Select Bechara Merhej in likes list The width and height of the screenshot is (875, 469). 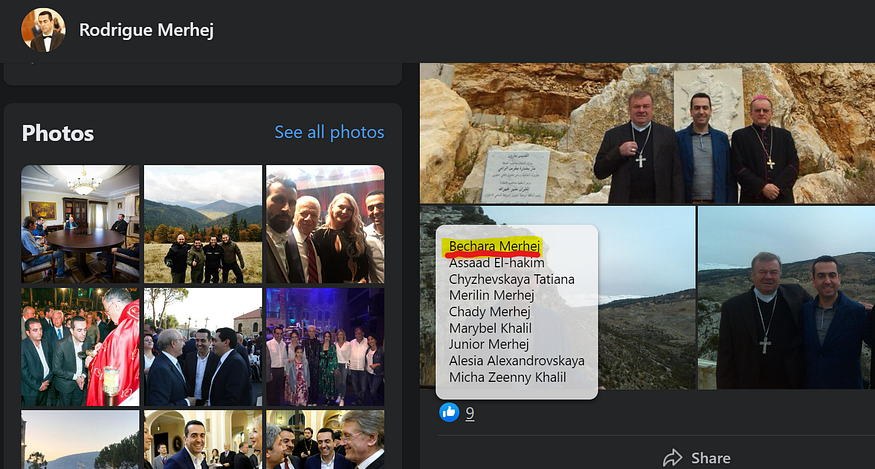point(495,246)
